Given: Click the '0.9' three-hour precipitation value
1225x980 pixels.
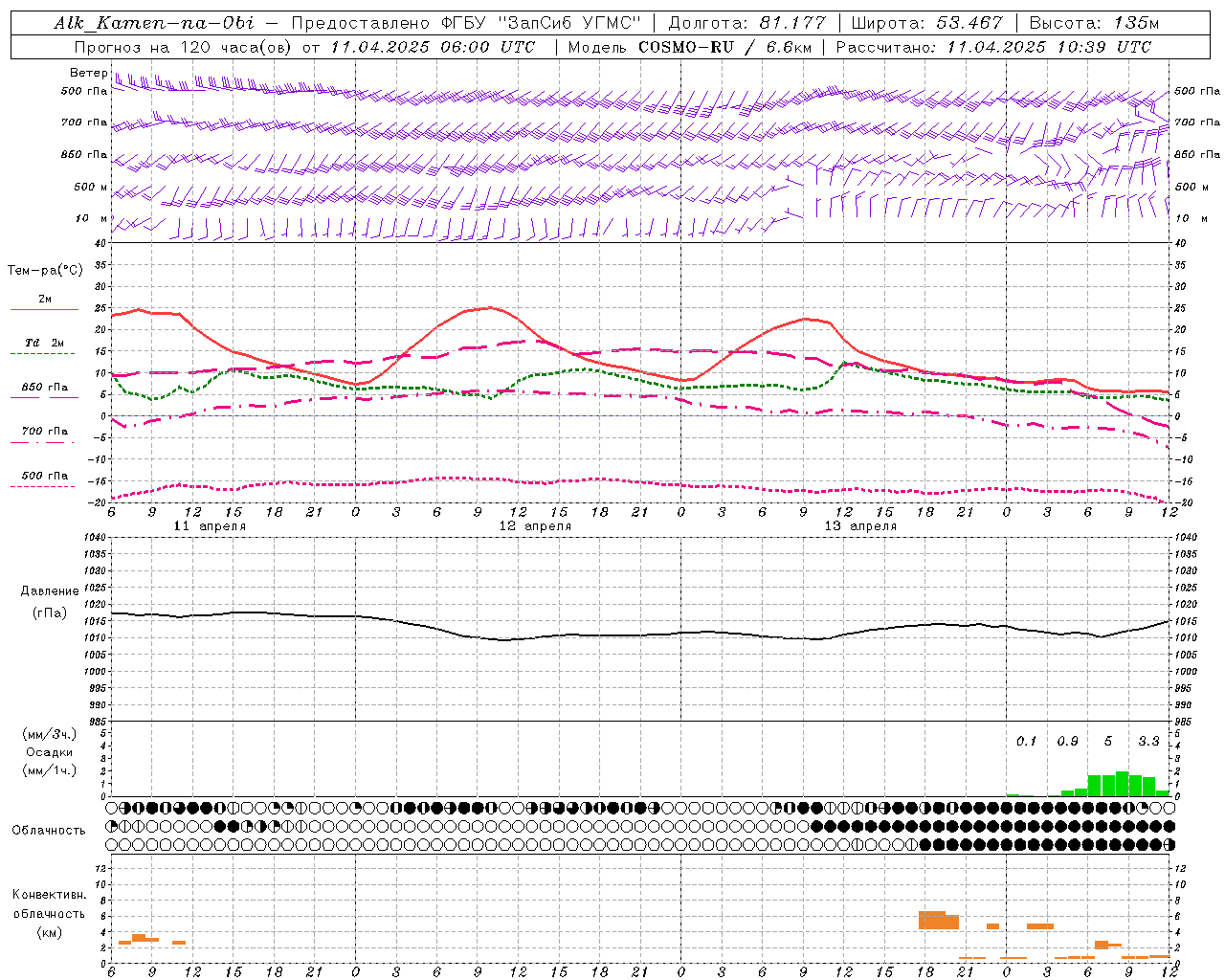Looking at the screenshot, I should 1067,742.
